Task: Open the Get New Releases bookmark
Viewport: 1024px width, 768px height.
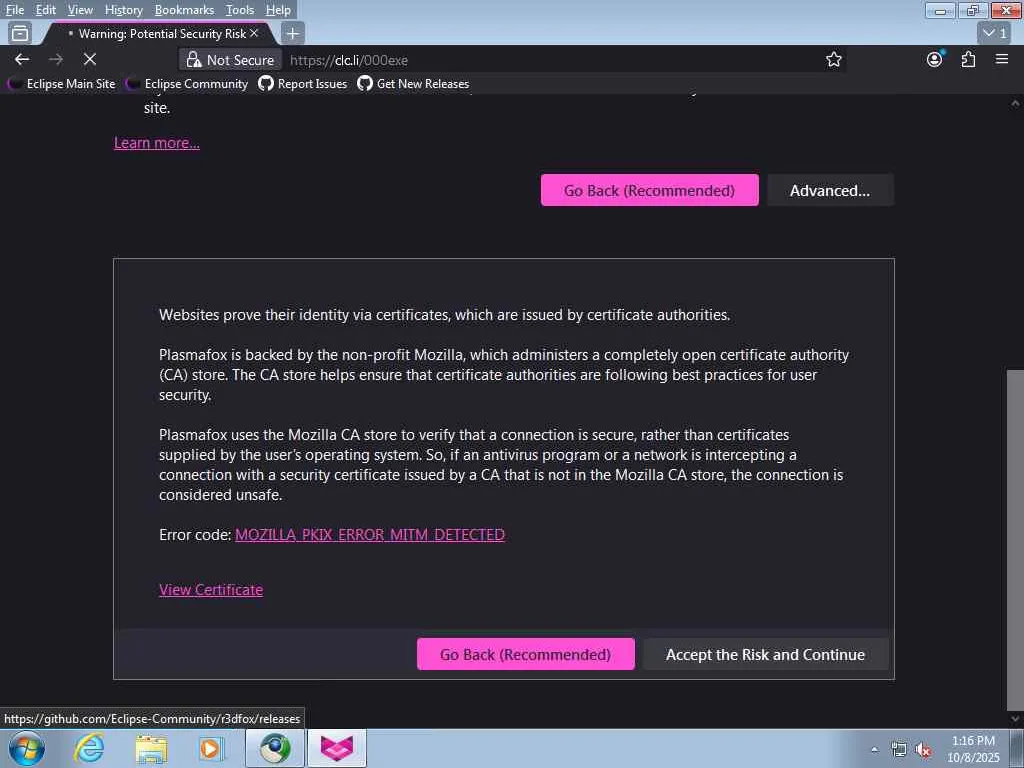Action: (413, 84)
